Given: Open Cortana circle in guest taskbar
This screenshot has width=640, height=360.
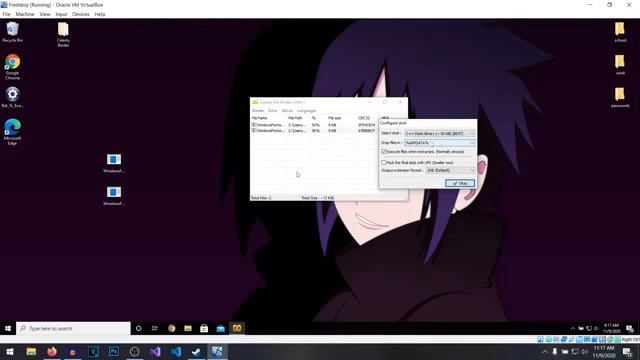Looking at the screenshot, I should pos(138,328).
